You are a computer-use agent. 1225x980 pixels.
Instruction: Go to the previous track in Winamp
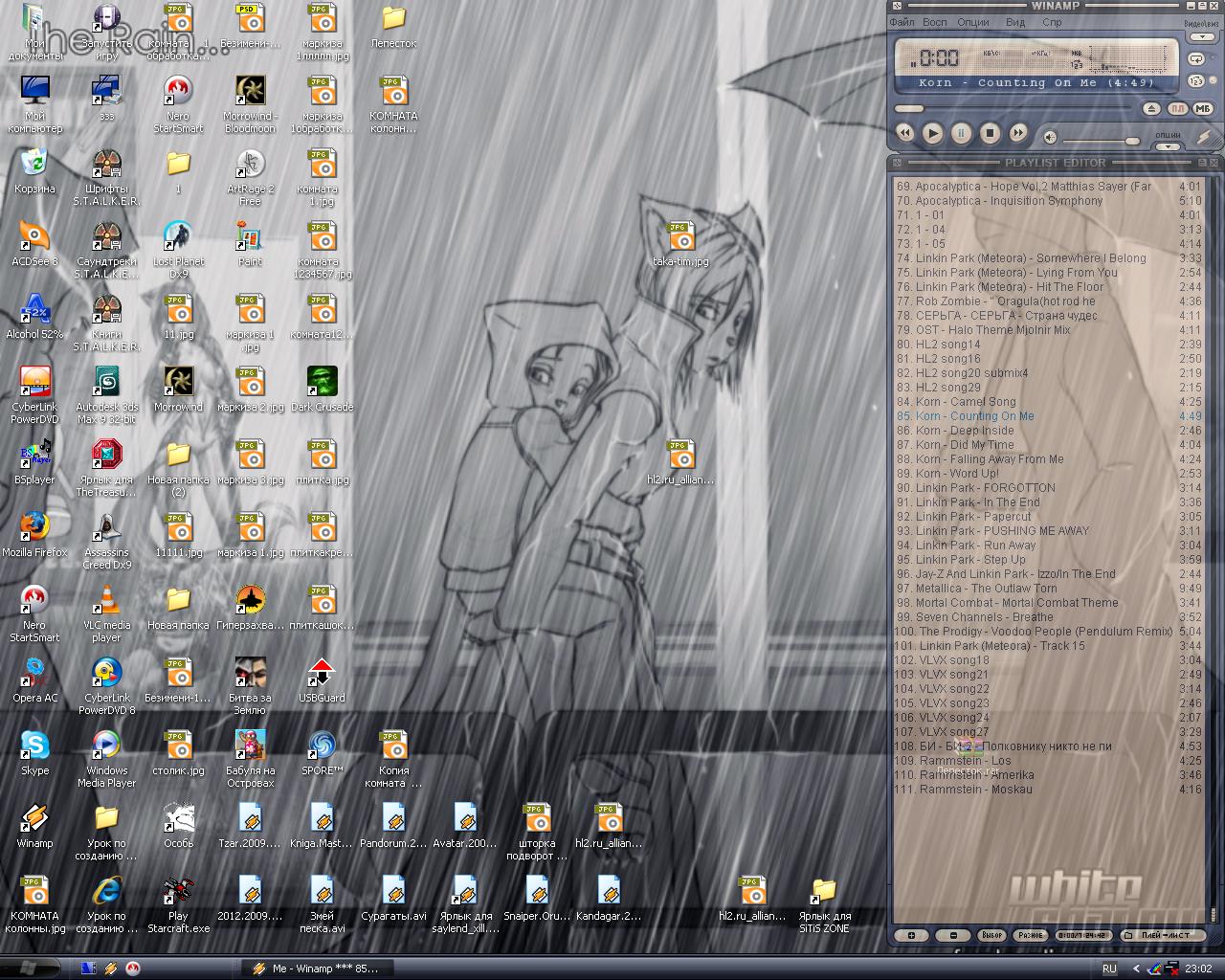[x=904, y=134]
